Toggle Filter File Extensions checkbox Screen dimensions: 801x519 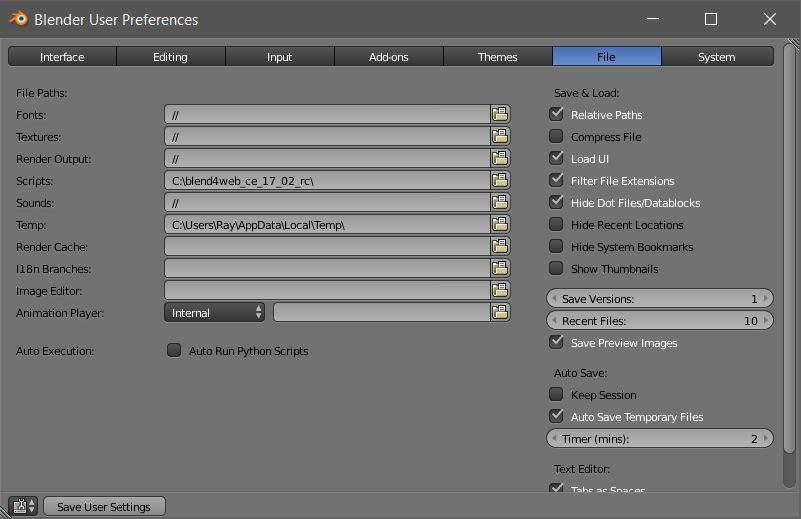(556, 180)
